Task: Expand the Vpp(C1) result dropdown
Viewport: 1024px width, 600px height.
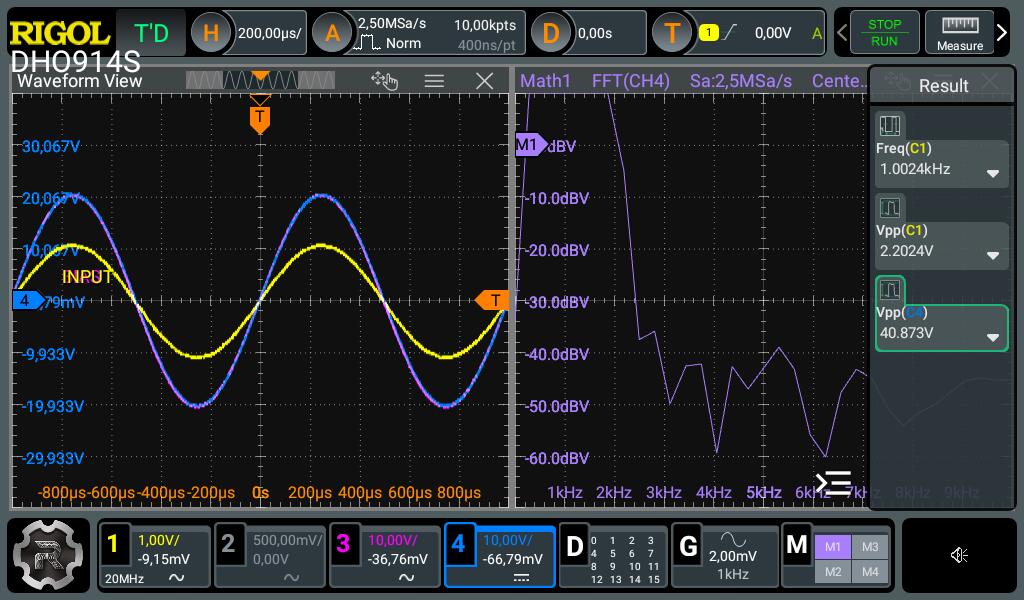Action: coord(993,255)
